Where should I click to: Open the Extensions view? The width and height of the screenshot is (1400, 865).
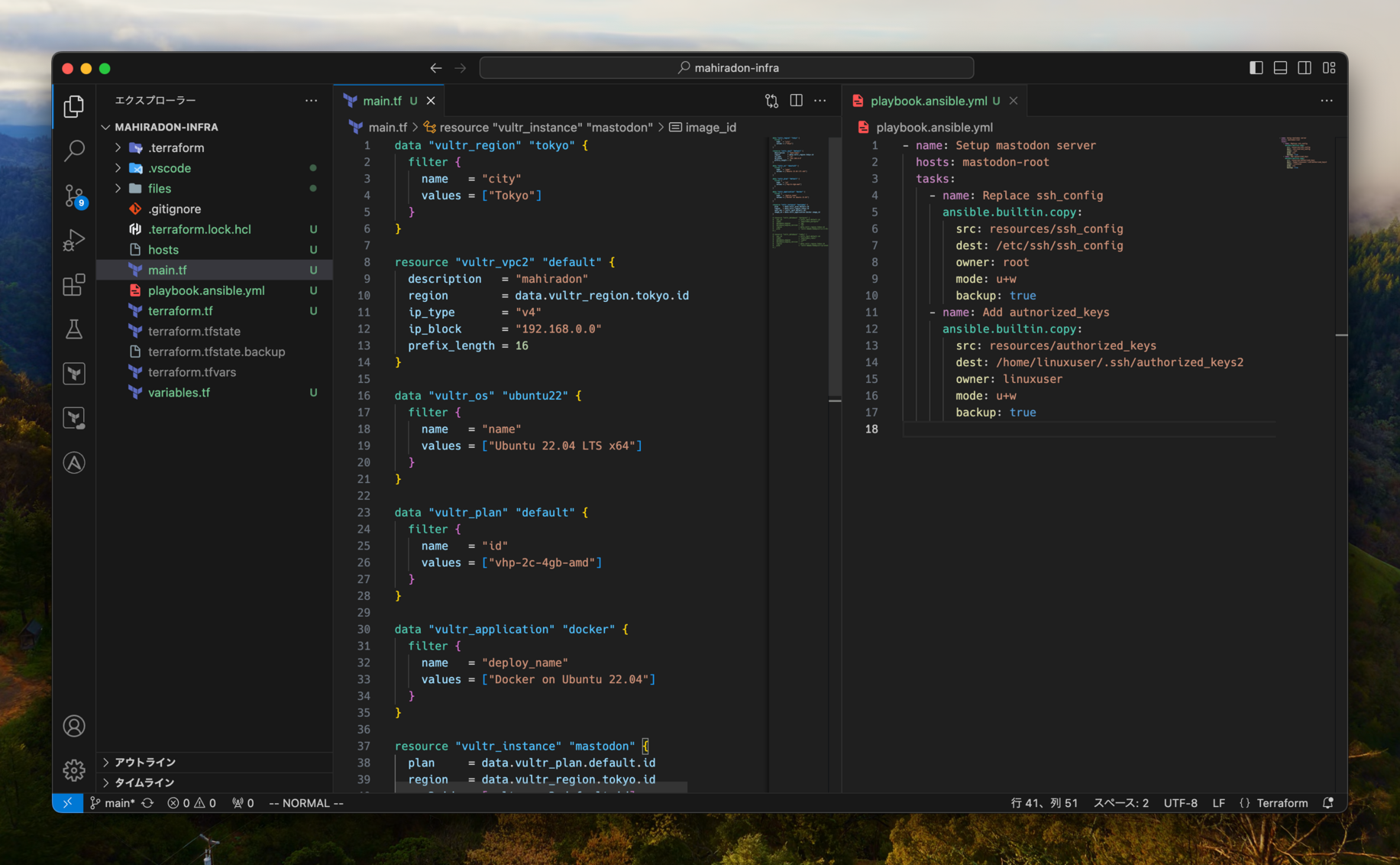(74, 285)
